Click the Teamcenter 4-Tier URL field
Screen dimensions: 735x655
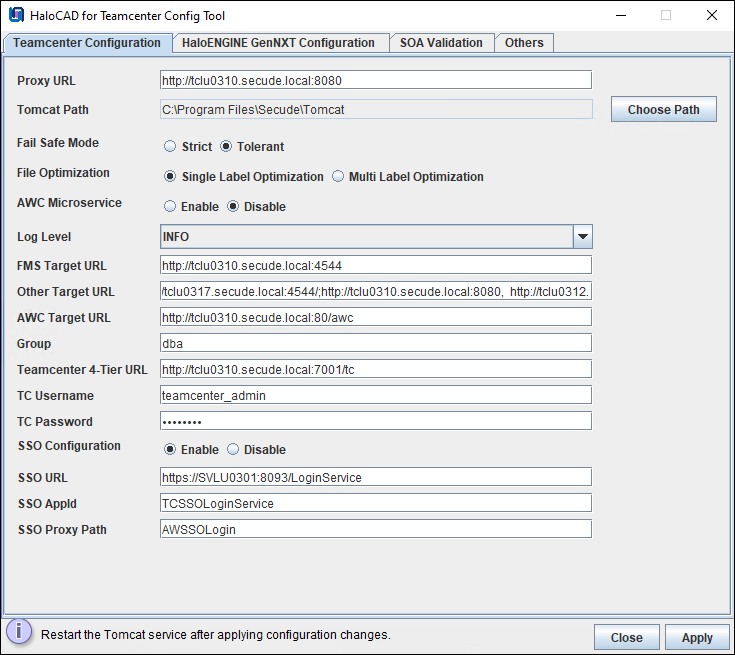[x=375, y=369]
